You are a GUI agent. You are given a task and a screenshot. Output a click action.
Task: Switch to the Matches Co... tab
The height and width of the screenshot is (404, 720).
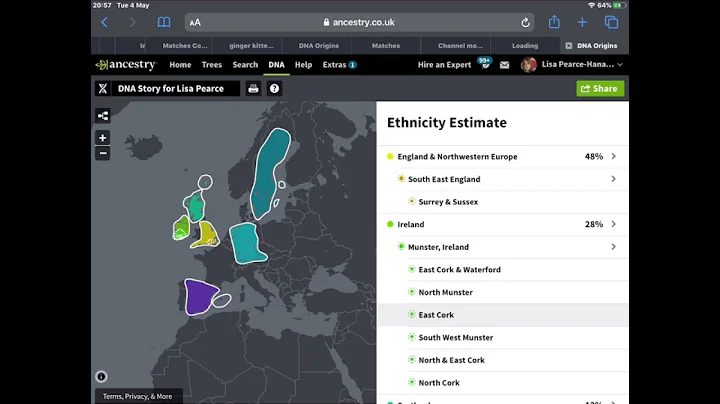(x=185, y=45)
